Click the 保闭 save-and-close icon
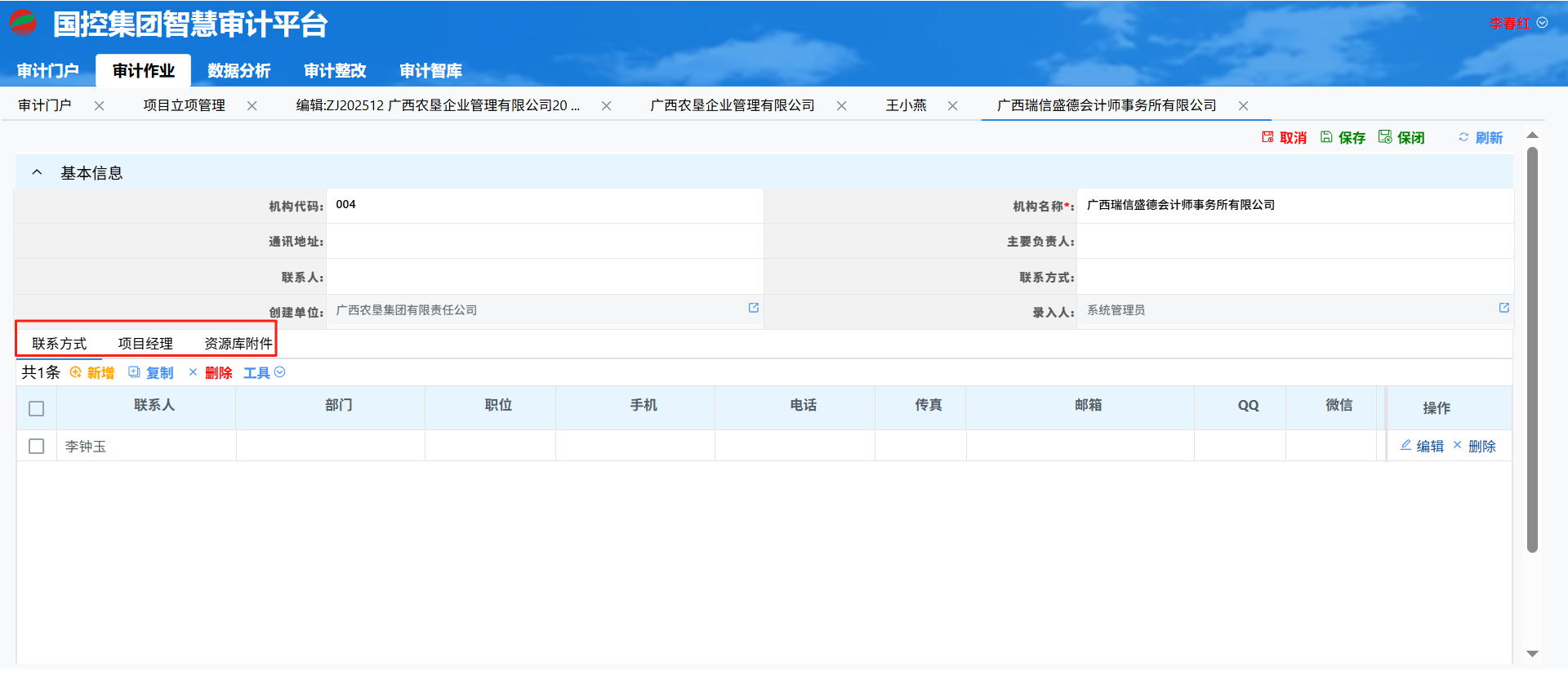 pyautogui.click(x=1401, y=138)
